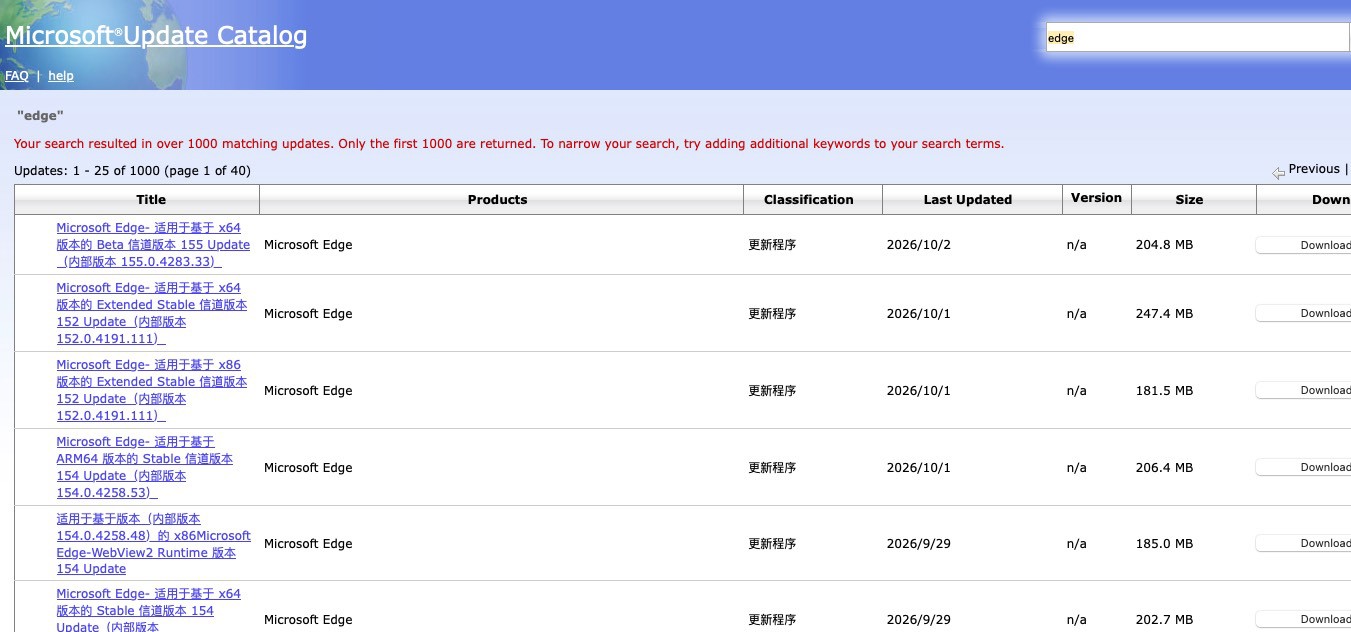This screenshot has width=1351, height=632.
Task: Click the arrow icon beside Previous
Action: (x=1278, y=173)
